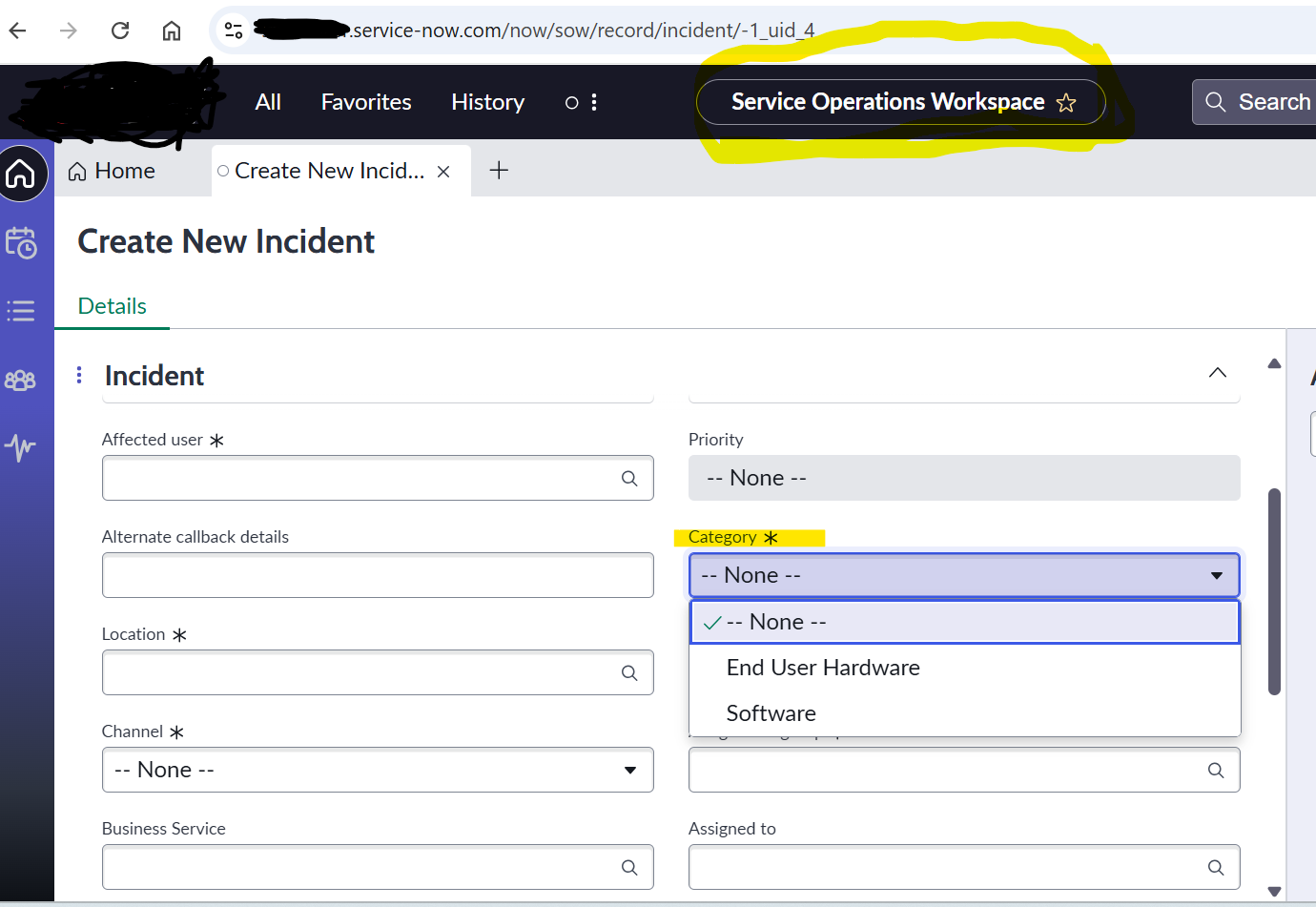This screenshot has height=907, width=1316.
Task: Open the list view sidebar icon
Action: point(21,311)
